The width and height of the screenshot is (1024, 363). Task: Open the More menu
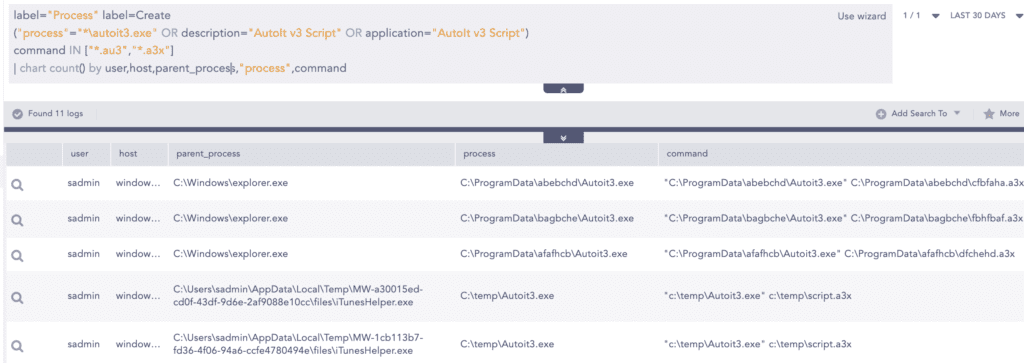coord(1009,114)
